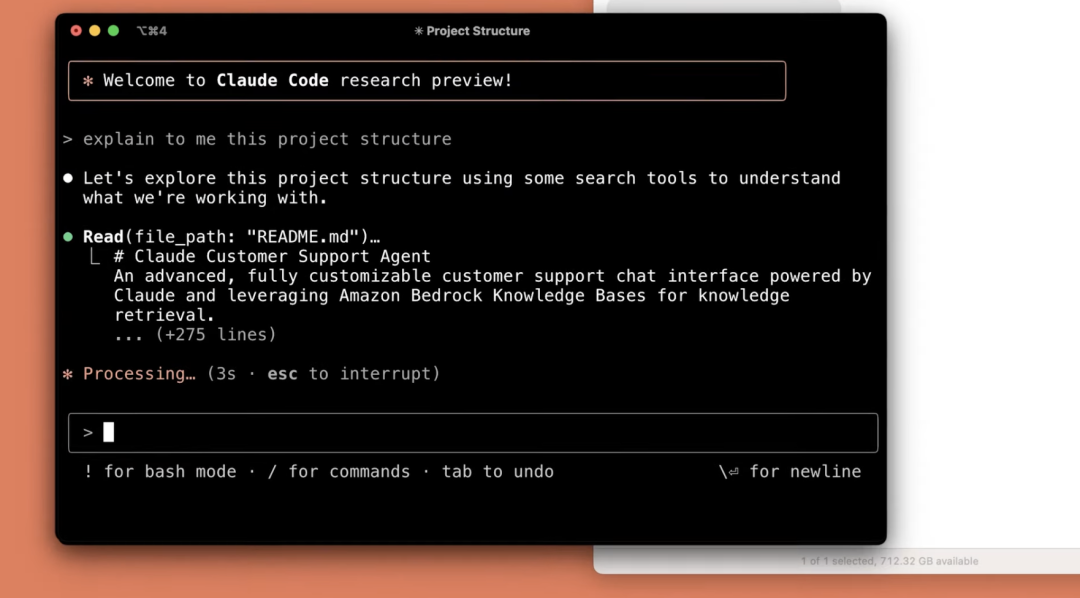Image resolution: width=1080 pixels, height=598 pixels.
Task: Click the "Project Structure" window title
Action: [x=478, y=31]
